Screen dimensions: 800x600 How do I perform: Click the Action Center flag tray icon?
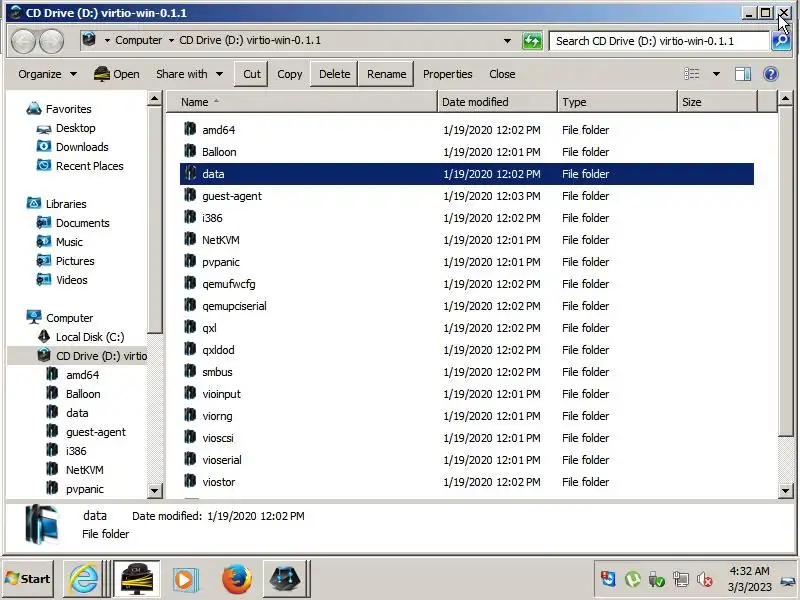coord(608,580)
